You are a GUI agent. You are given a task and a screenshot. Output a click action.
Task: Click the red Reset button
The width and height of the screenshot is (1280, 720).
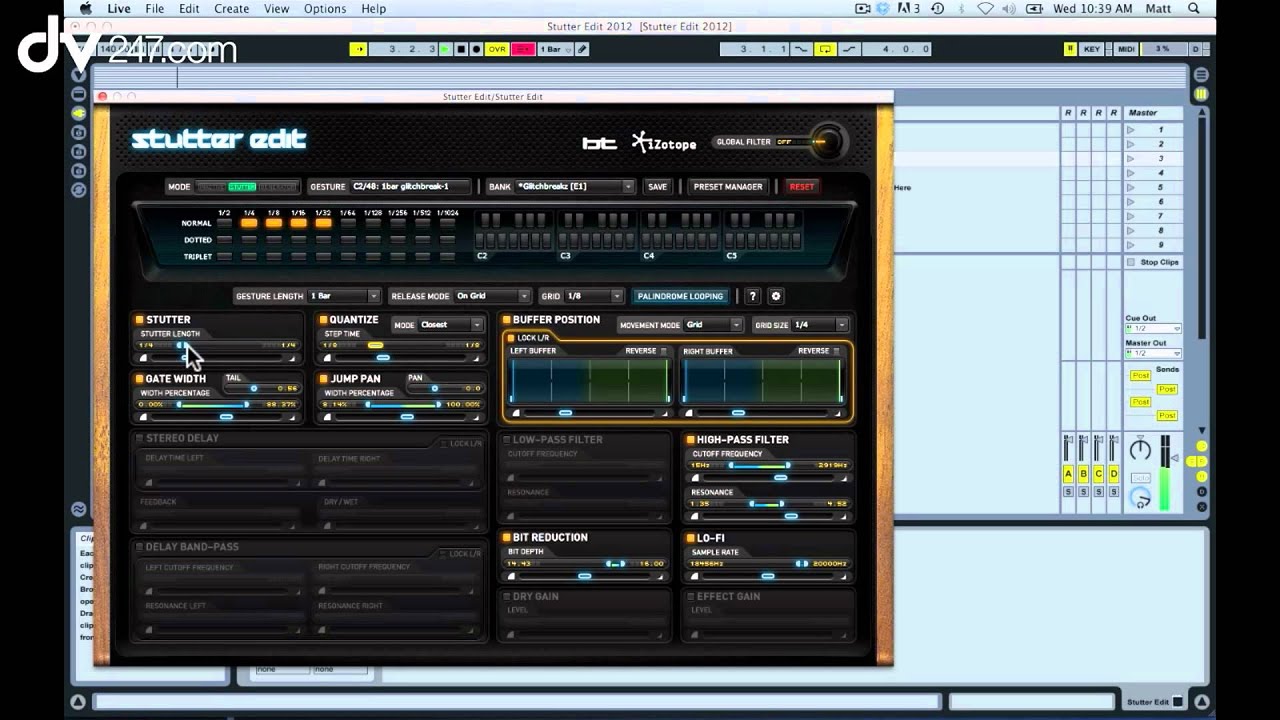click(802, 186)
